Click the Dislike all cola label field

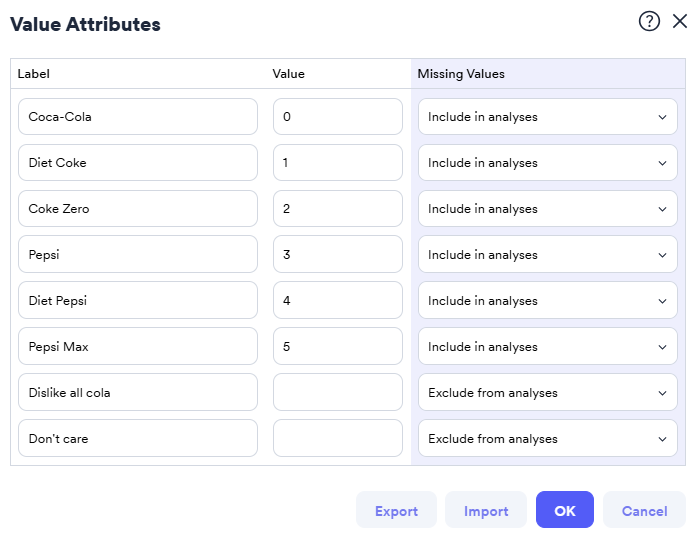click(x=138, y=393)
